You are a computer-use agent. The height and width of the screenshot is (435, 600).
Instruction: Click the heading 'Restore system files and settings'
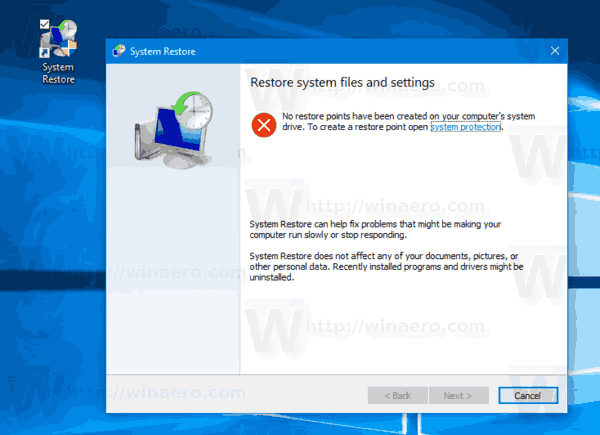pos(342,83)
